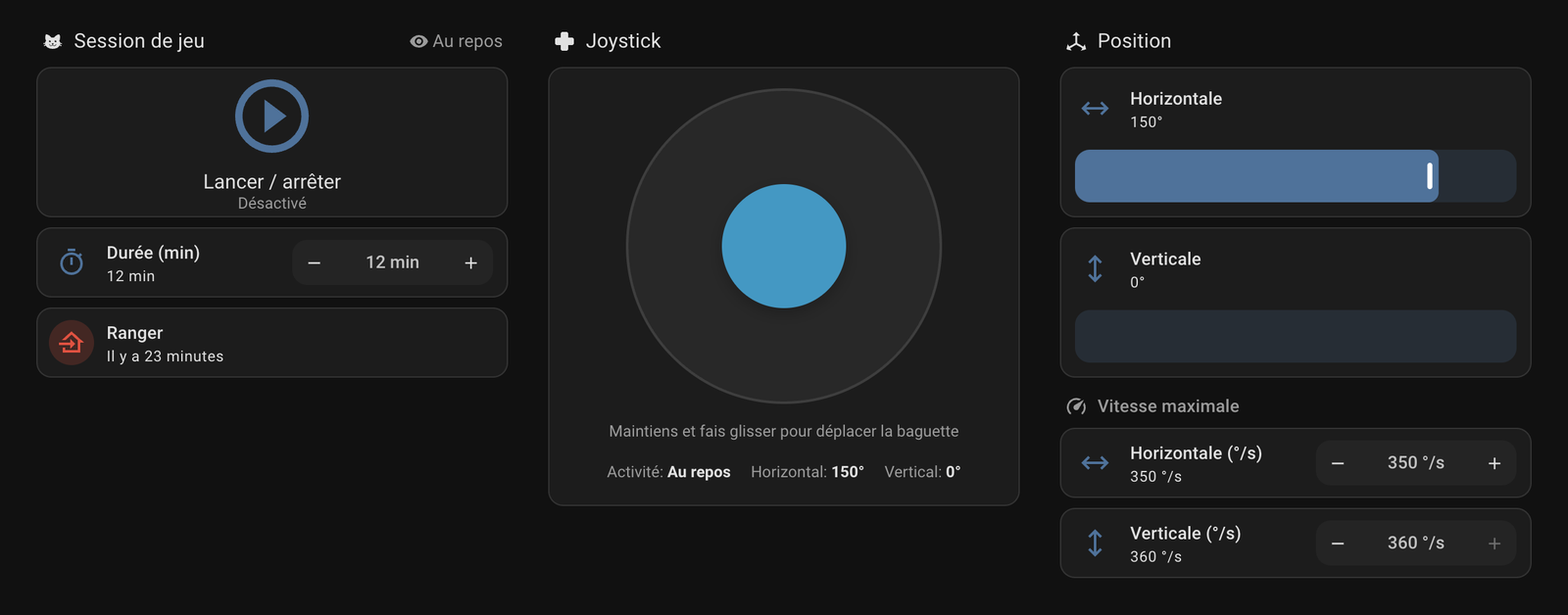Screen dimensions: 1568x615
Task: Click the eye icon next to Au repos
Action: (x=418, y=41)
